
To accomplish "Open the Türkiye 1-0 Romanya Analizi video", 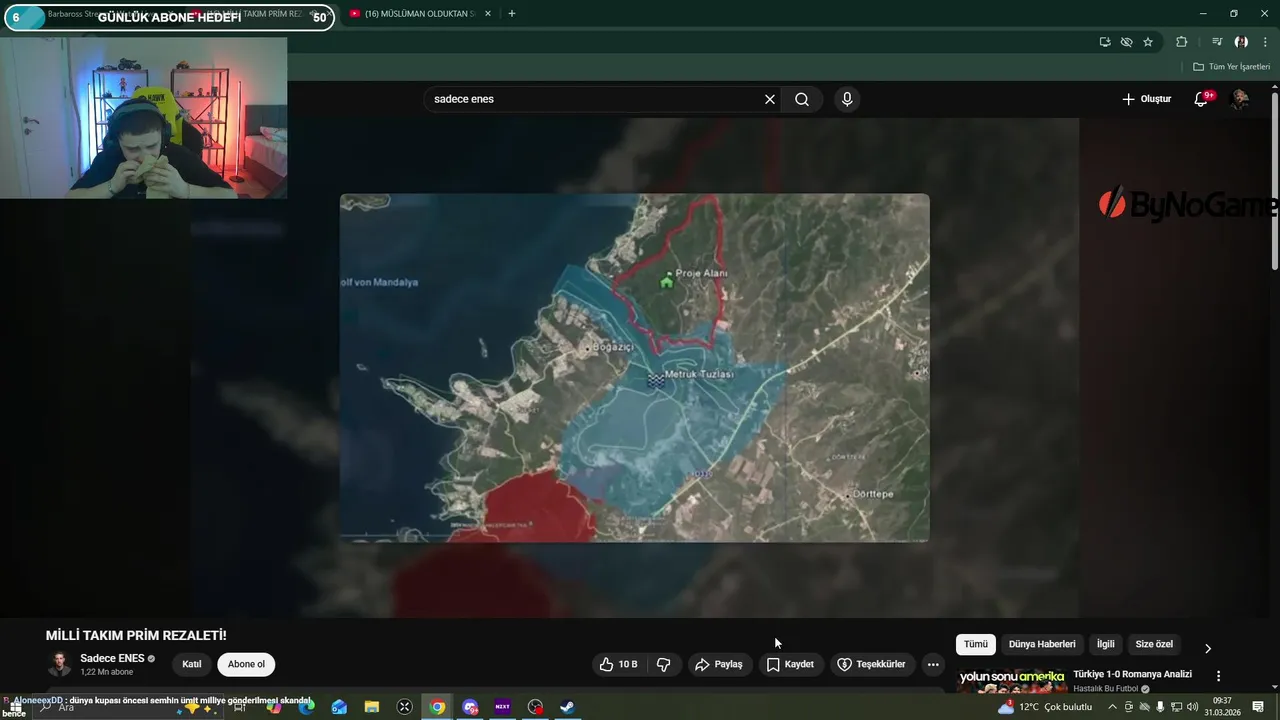I will [1132, 674].
